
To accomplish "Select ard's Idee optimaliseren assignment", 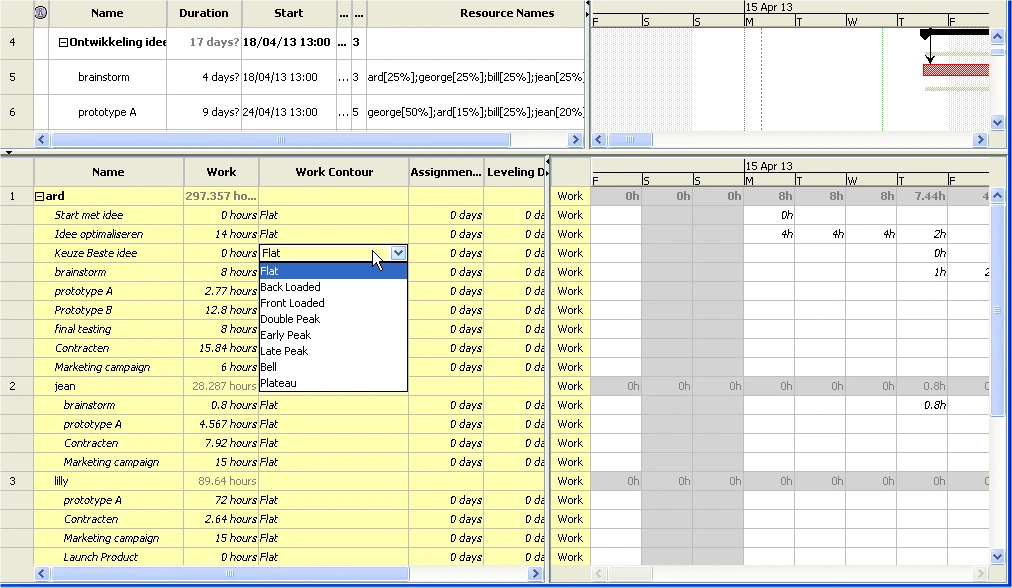I will point(108,234).
